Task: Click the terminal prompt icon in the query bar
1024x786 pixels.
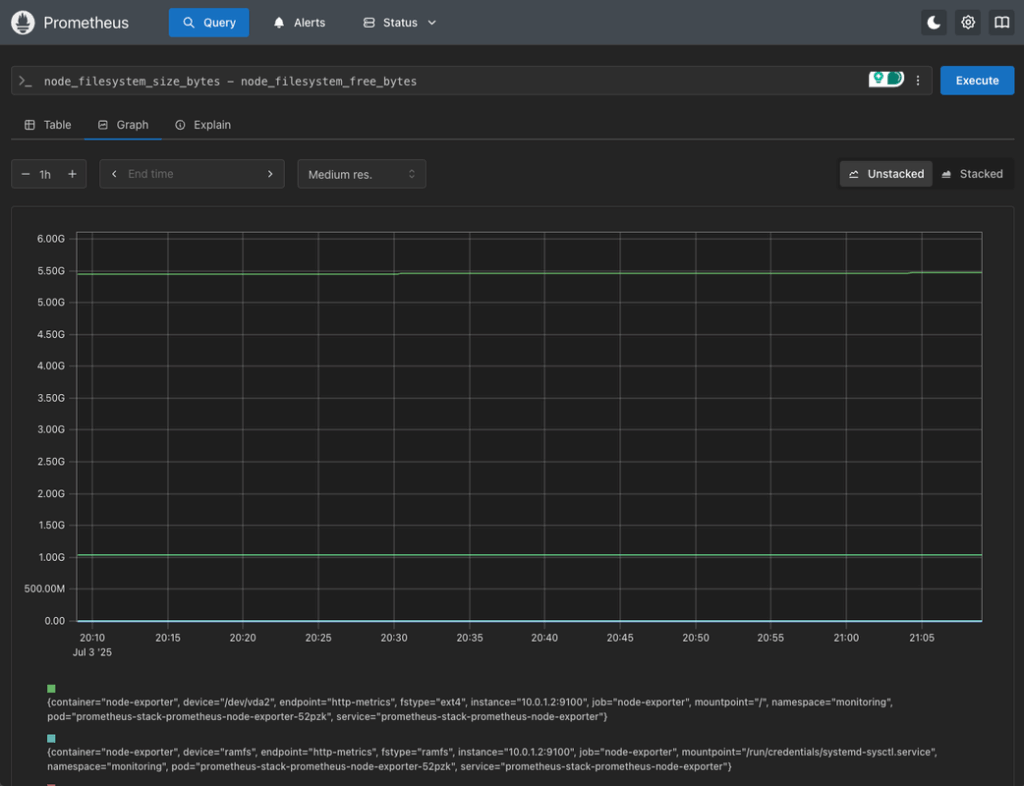Action: click(26, 80)
